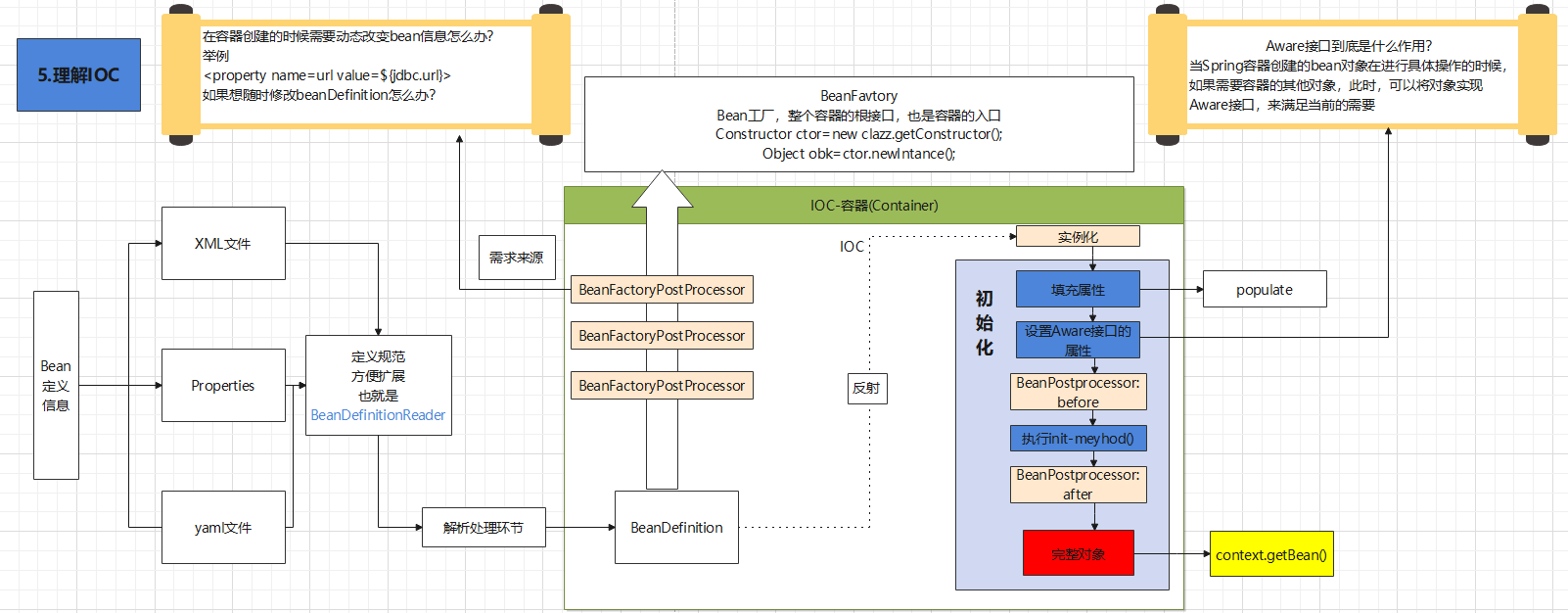Select the '如果需要容器的其他对象' note line
This screenshot has width=1568, height=613.
coord(1336,85)
